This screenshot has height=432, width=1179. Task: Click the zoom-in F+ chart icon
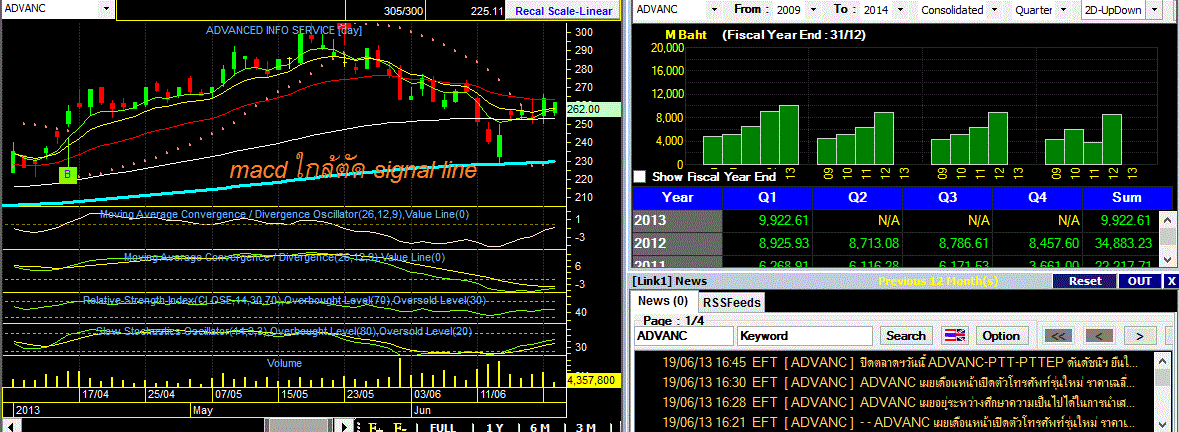(x=374, y=427)
